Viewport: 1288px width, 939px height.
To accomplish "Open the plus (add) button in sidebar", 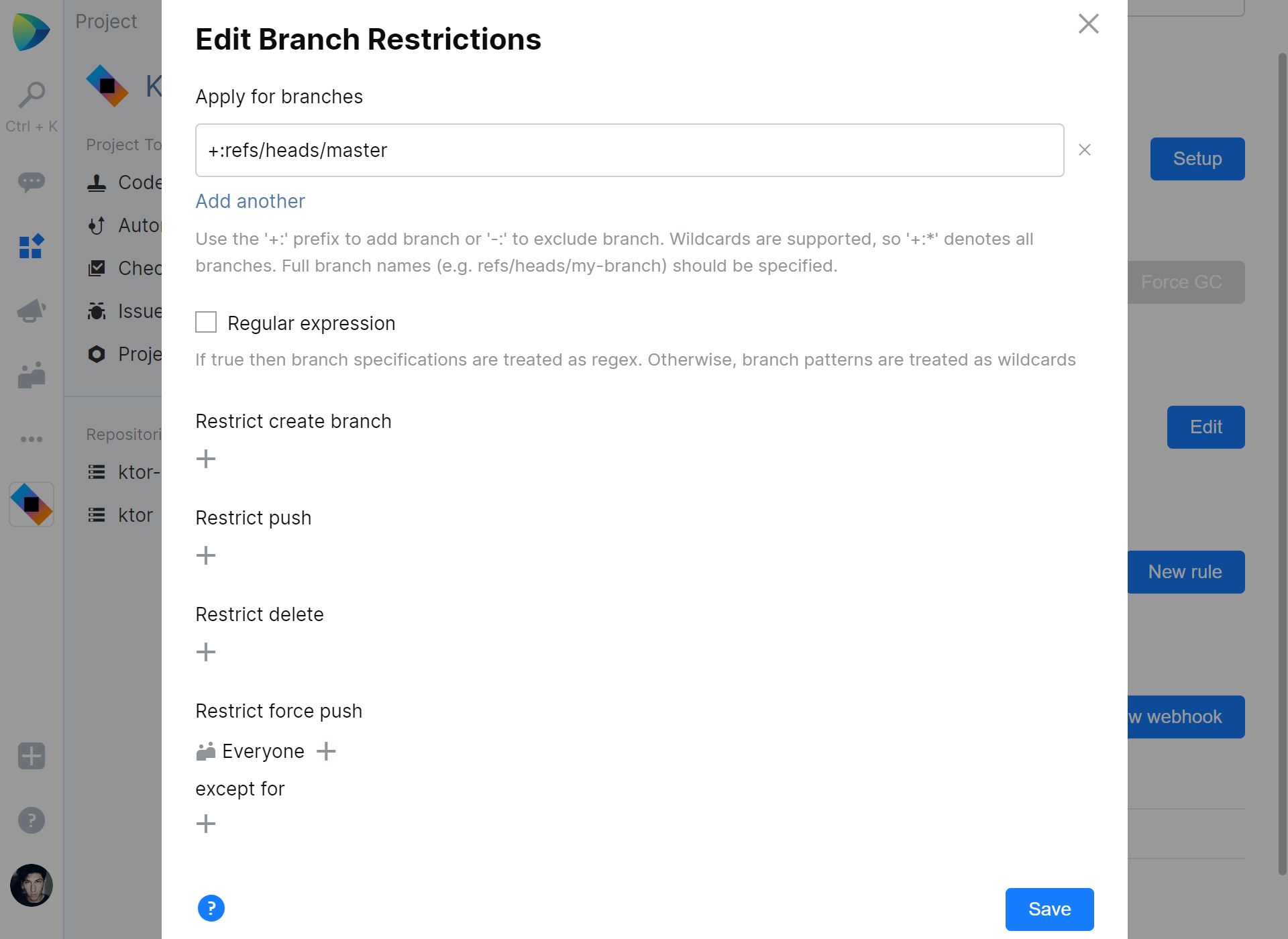I will tap(31, 756).
